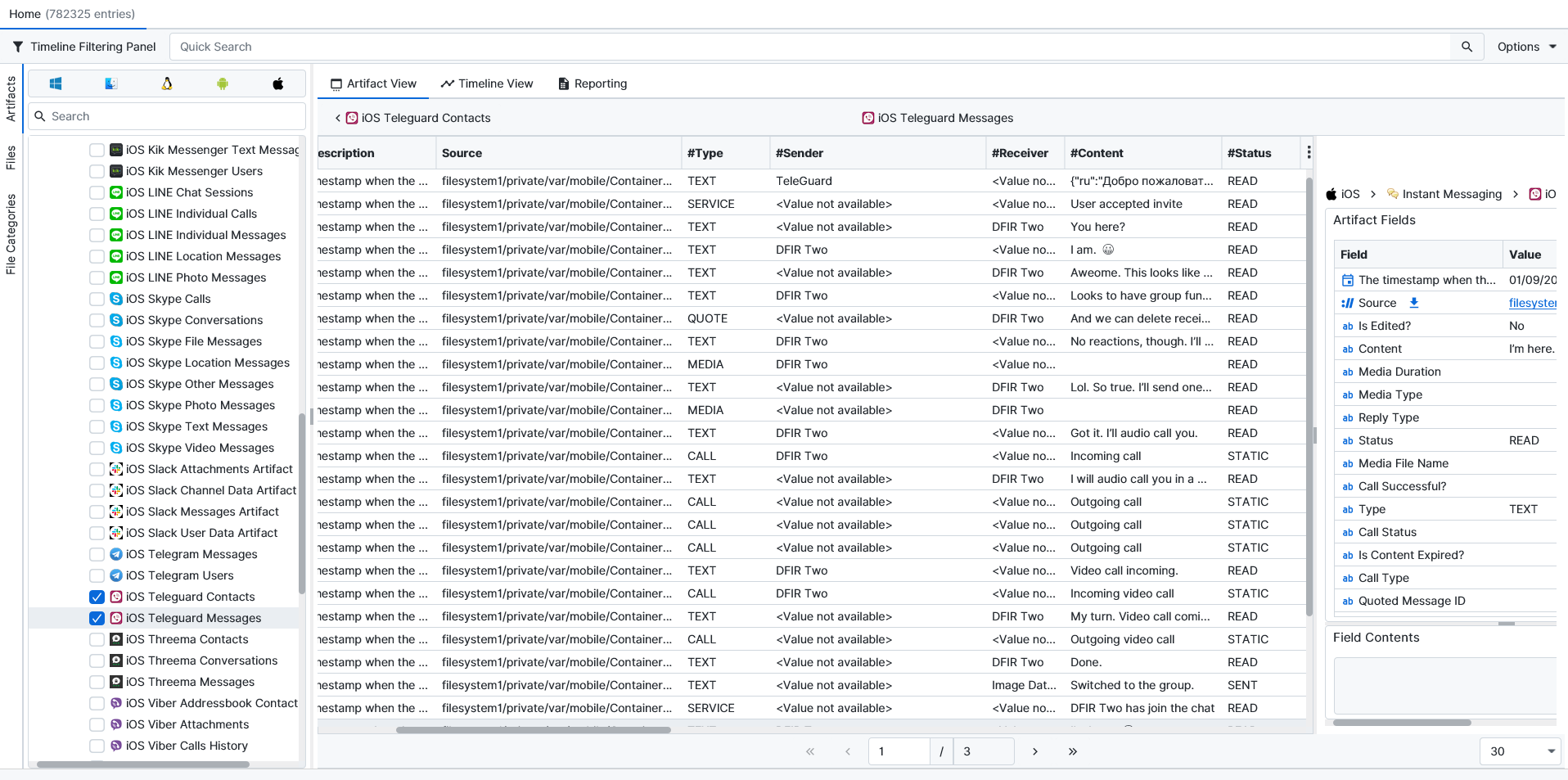Screen dimensions: 1568x780
Task: Select the macOS Finder platform icon
Action: 111,83
